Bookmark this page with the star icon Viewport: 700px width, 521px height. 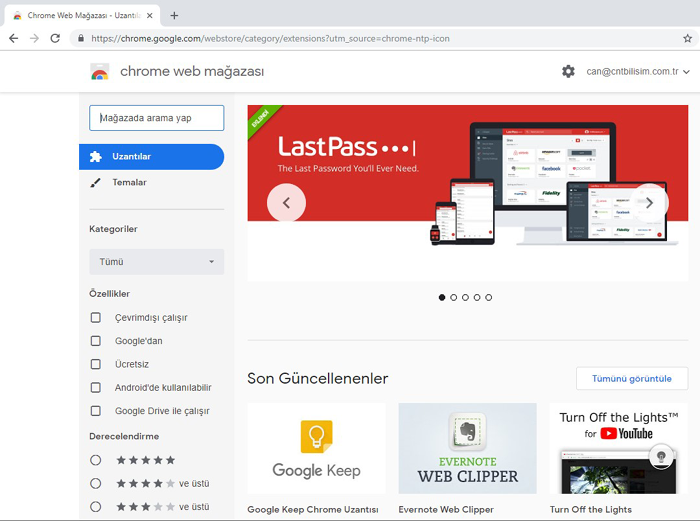click(x=688, y=38)
